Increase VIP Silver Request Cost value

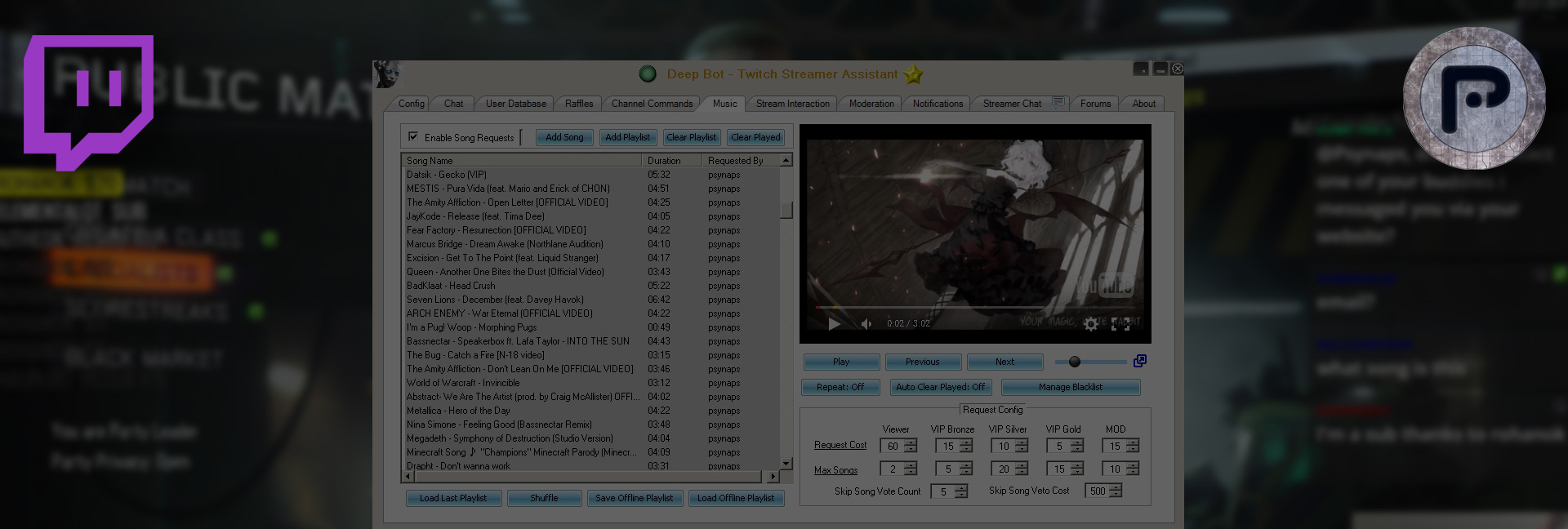tap(1022, 442)
